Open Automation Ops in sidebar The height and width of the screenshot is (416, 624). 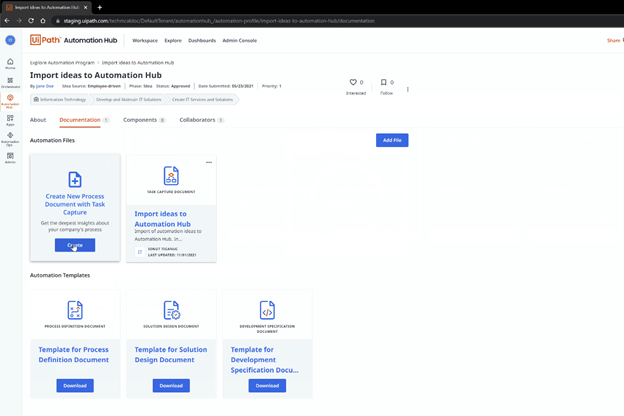click(x=10, y=139)
